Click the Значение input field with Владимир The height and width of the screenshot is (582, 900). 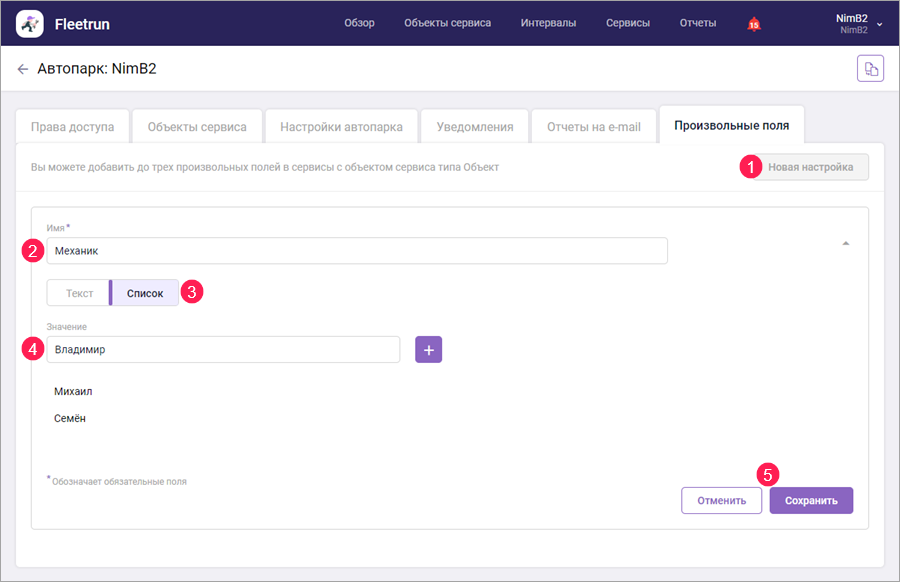(223, 350)
